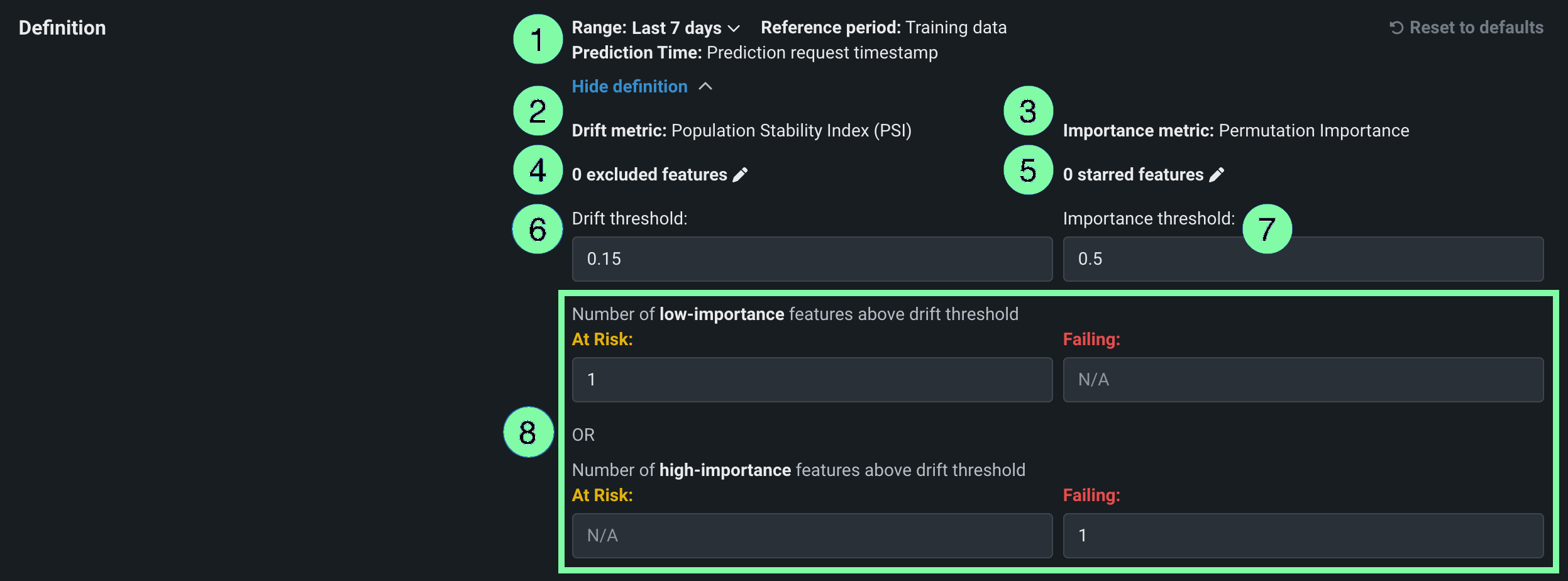The height and width of the screenshot is (581, 1568).
Task: Click the low-importance Failing field
Action: [1303, 380]
